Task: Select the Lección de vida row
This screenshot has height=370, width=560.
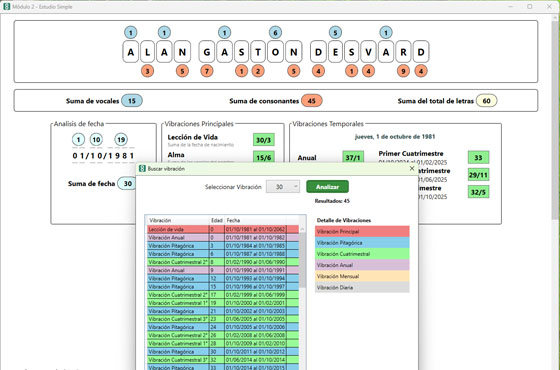Action: tap(223, 229)
